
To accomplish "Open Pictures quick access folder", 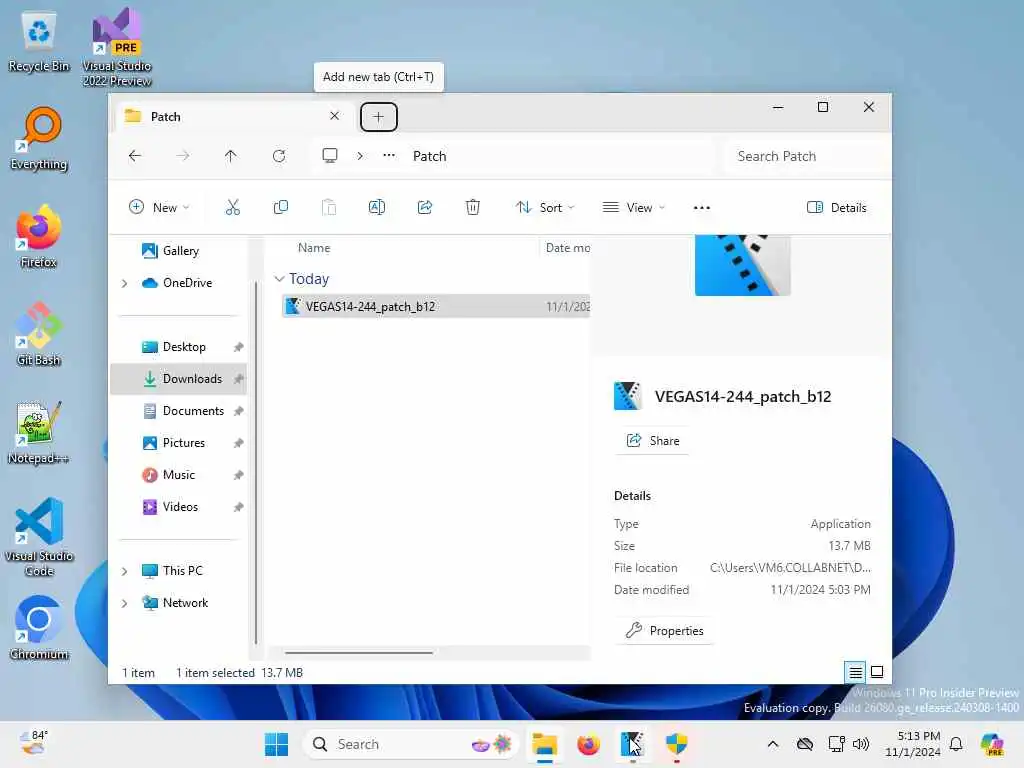I will tap(178, 443).
